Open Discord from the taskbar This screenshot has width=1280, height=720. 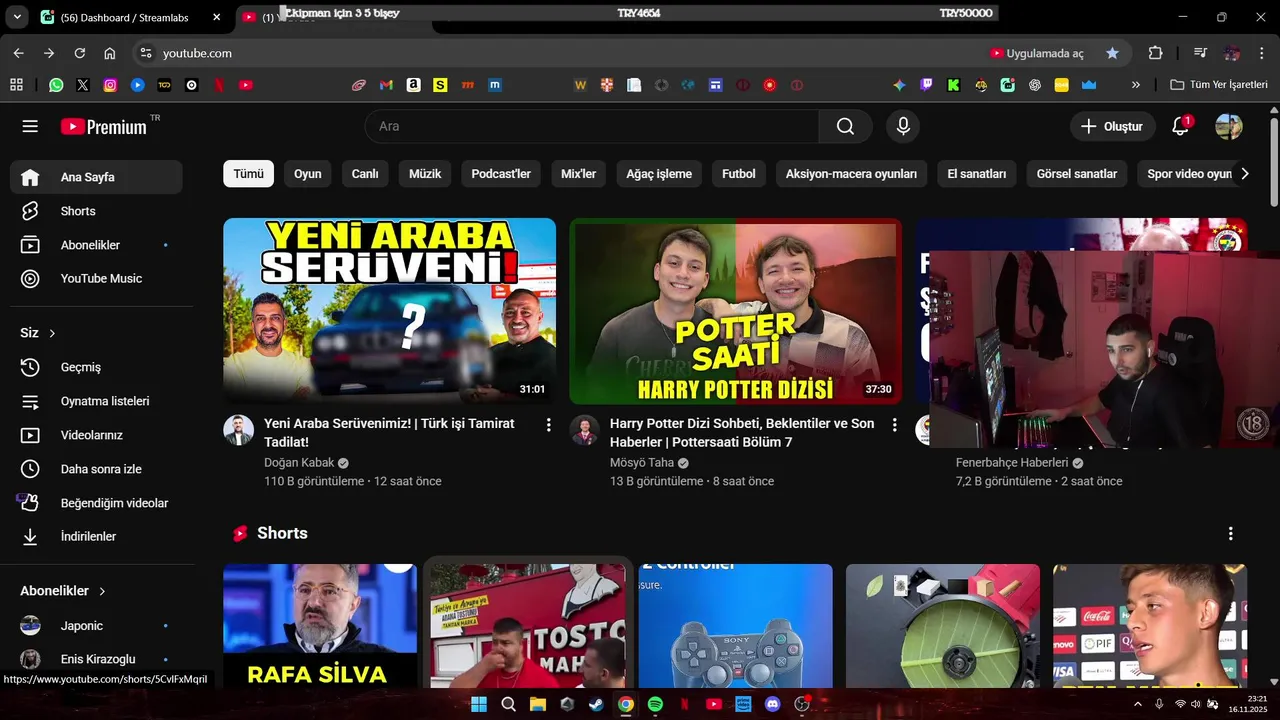coord(772,704)
